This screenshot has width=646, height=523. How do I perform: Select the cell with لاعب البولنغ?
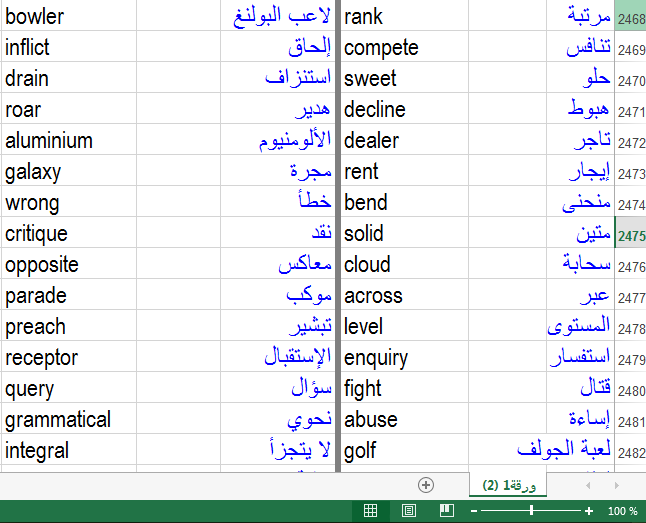point(278,15)
